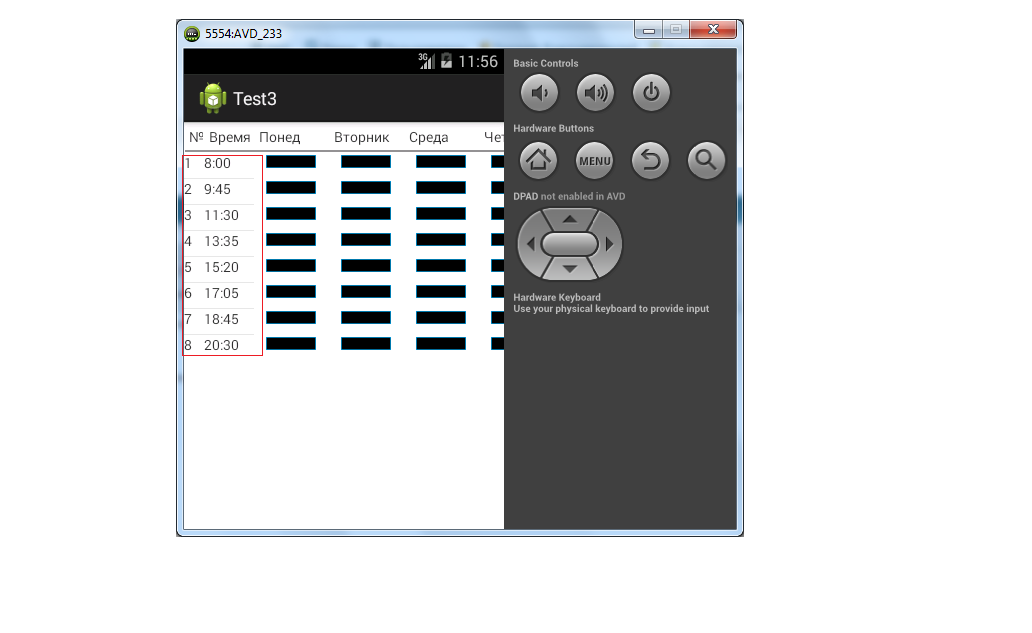This screenshot has width=1032, height=633.
Task: Select the 8:00 time row
Action: (x=219, y=164)
